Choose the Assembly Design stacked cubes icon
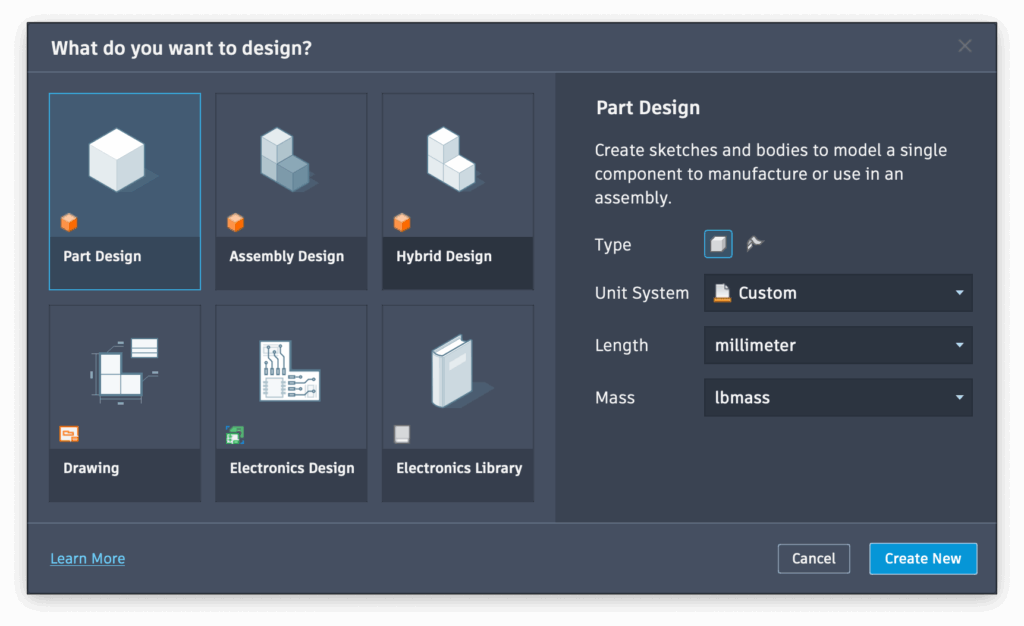This screenshot has width=1024, height=626. pyautogui.click(x=284, y=159)
